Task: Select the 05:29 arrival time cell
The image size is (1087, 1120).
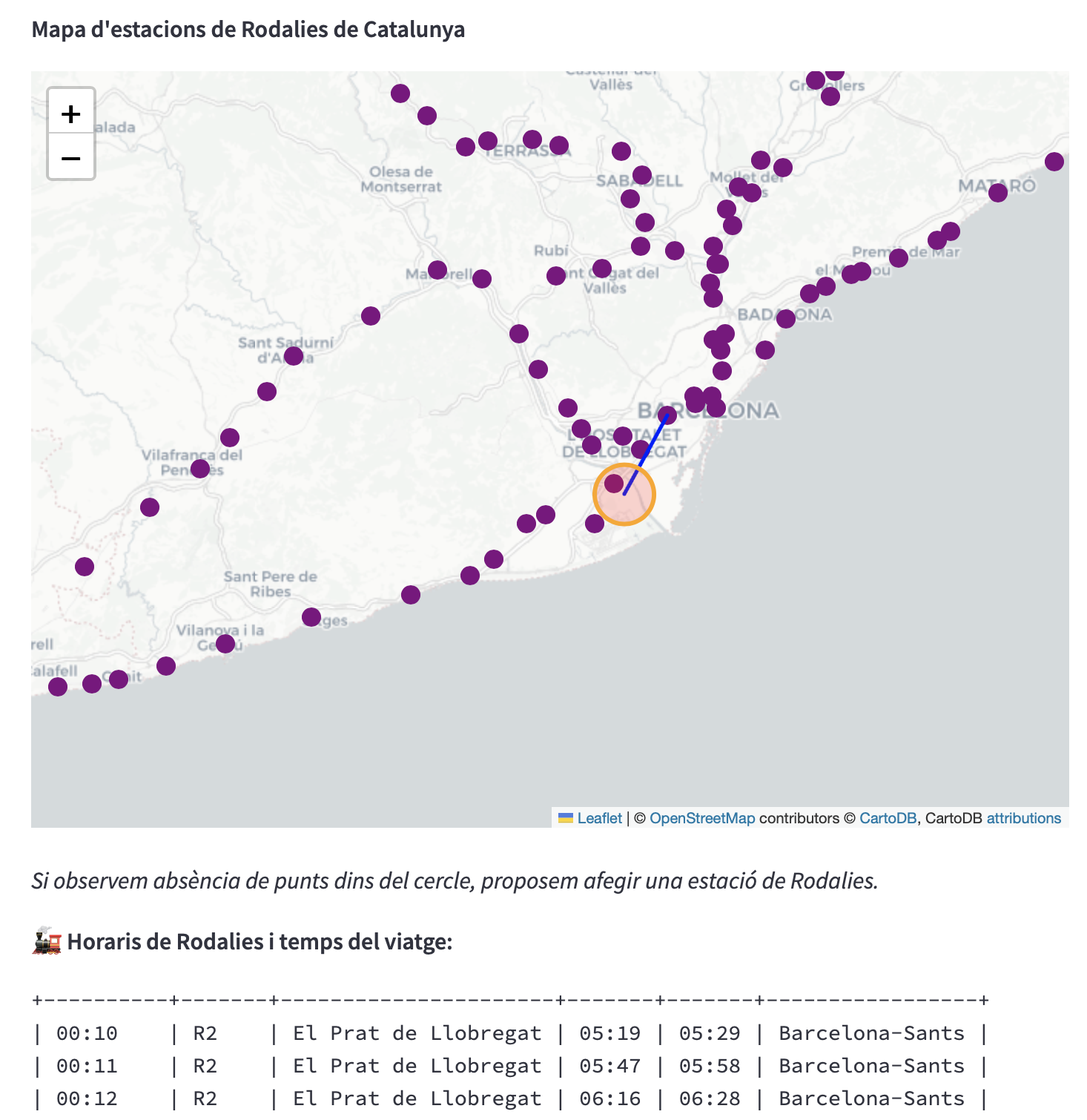Action: (710, 1033)
